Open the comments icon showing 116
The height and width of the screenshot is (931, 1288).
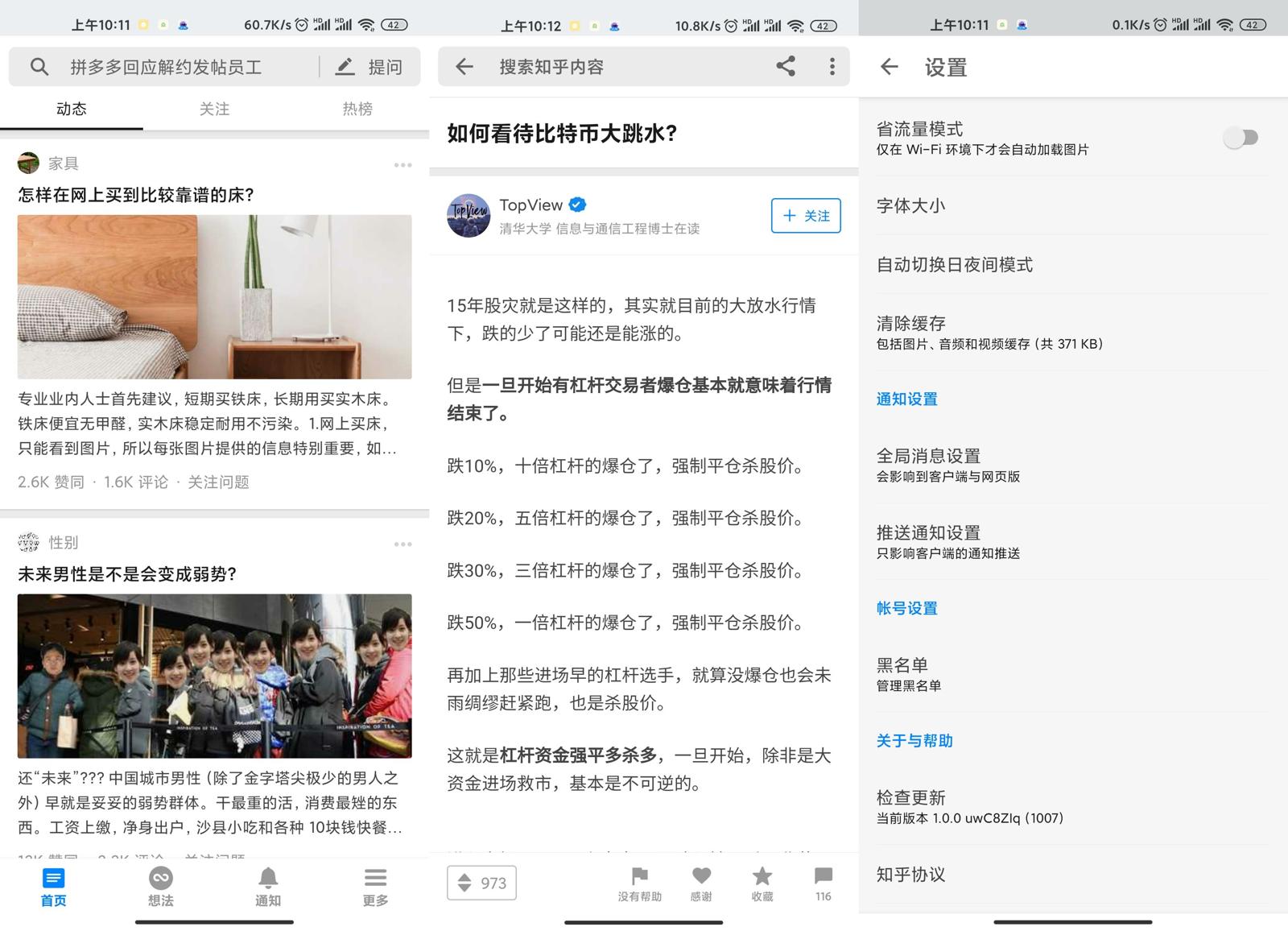[x=823, y=877]
